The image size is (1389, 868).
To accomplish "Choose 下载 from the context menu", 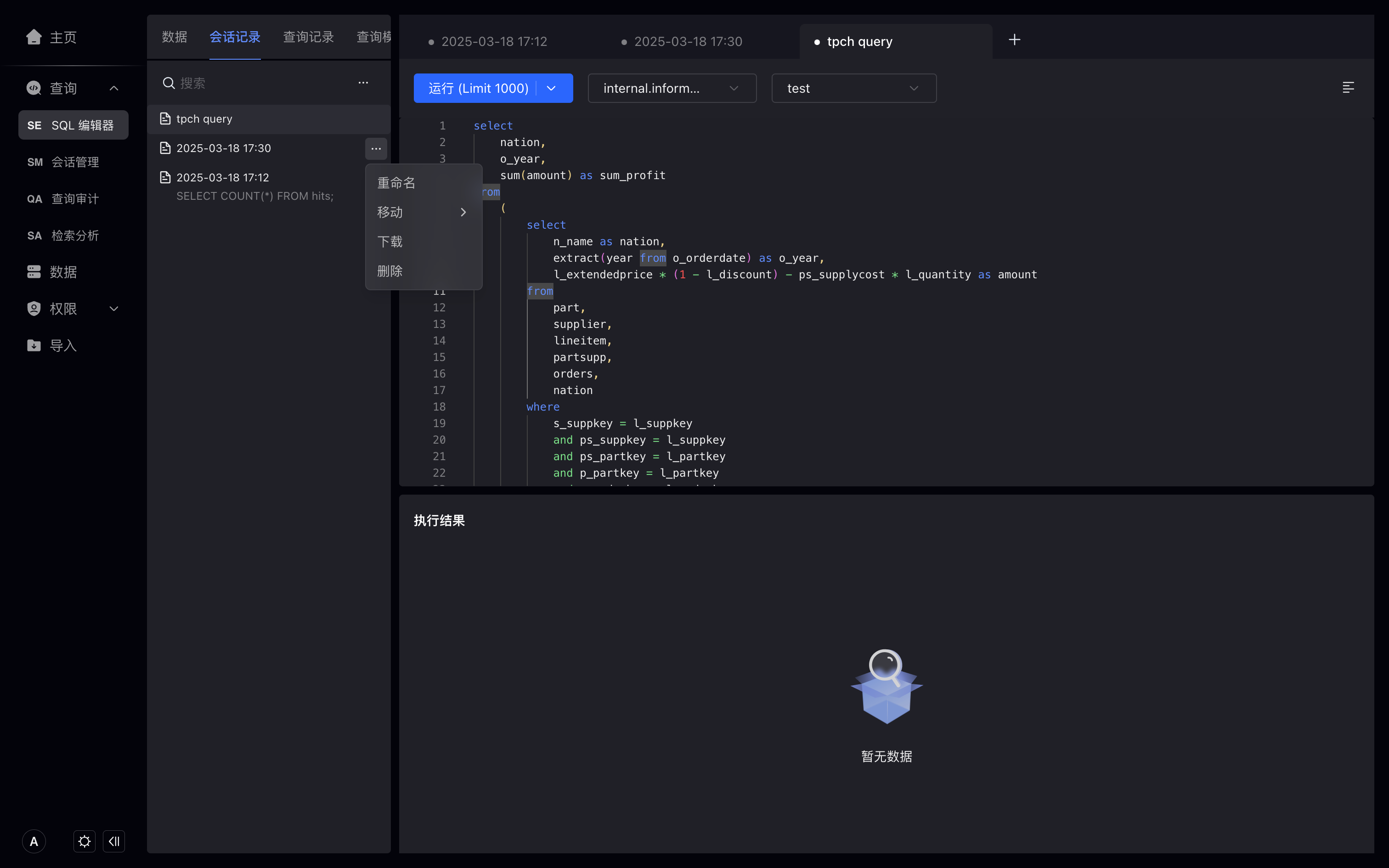I will click(423, 242).
